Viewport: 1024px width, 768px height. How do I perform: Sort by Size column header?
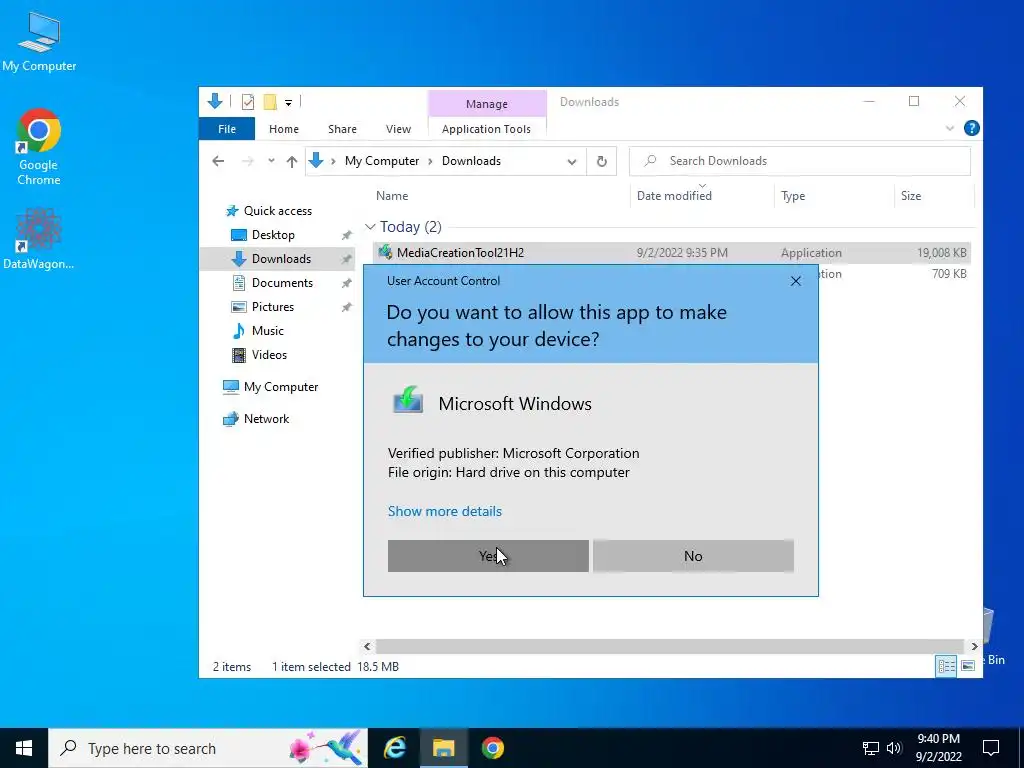[x=910, y=196]
